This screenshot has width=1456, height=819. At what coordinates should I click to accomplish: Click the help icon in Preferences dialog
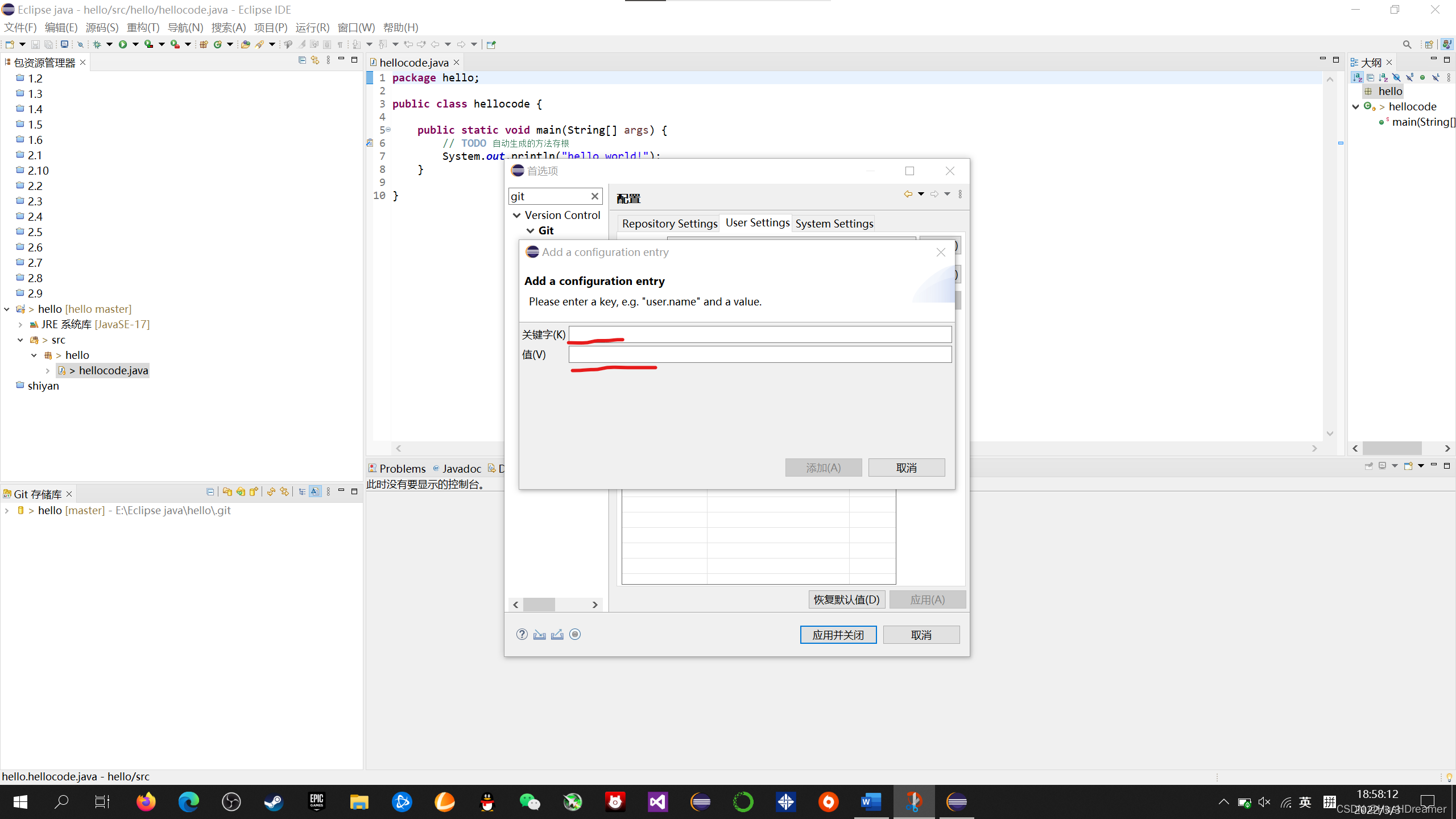click(522, 634)
